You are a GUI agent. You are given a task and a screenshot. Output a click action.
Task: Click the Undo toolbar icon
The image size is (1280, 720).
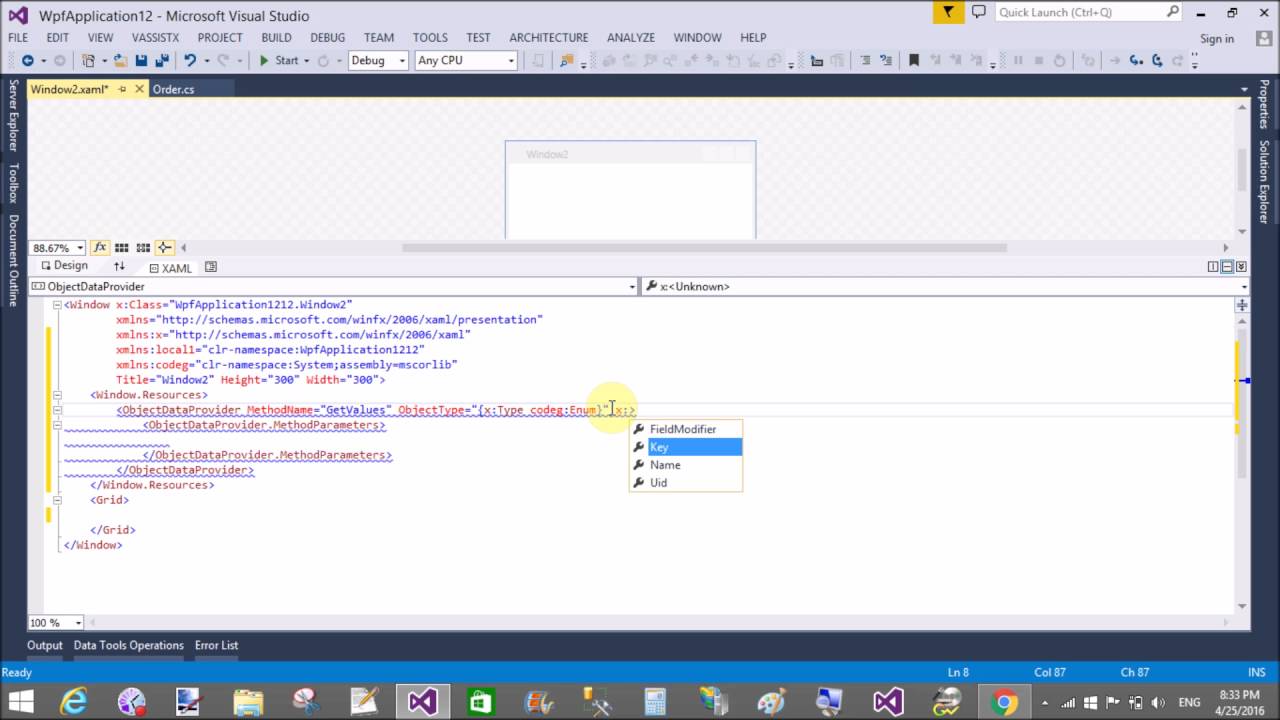click(x=189, y=60)
